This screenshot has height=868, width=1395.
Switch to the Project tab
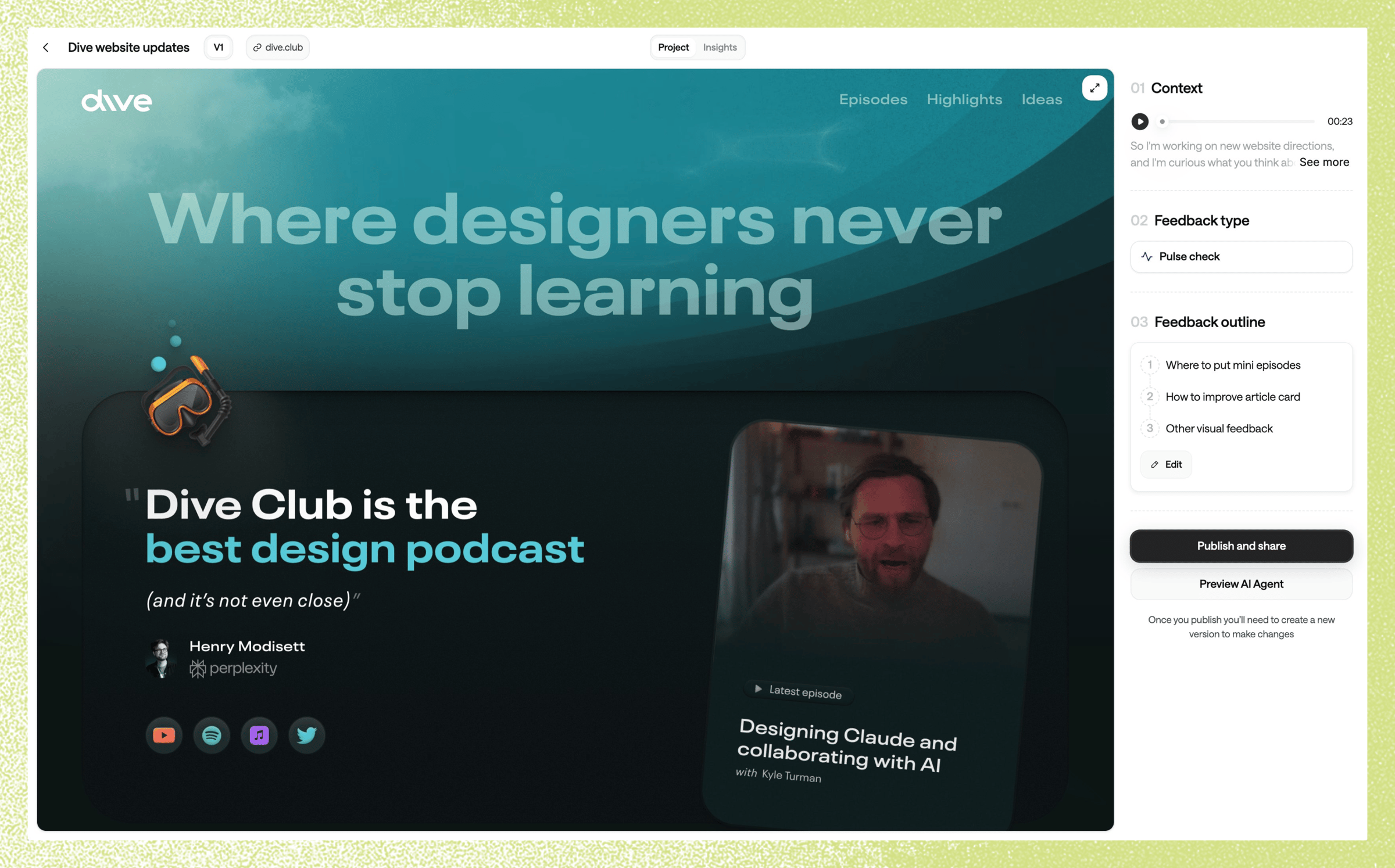[673, 48]
